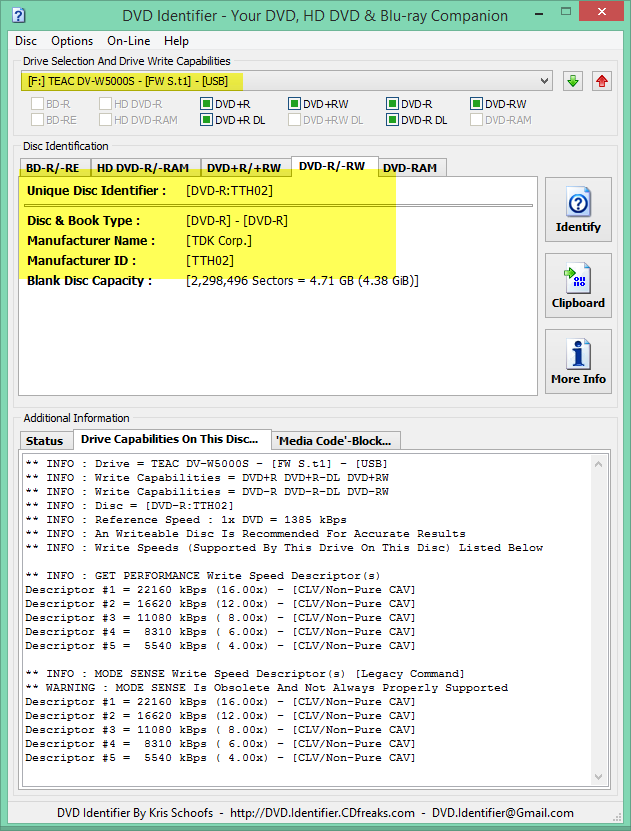Click the DVD.Identifier.CDfreaks.com link
631x831 pixels.
pos(322,813)
